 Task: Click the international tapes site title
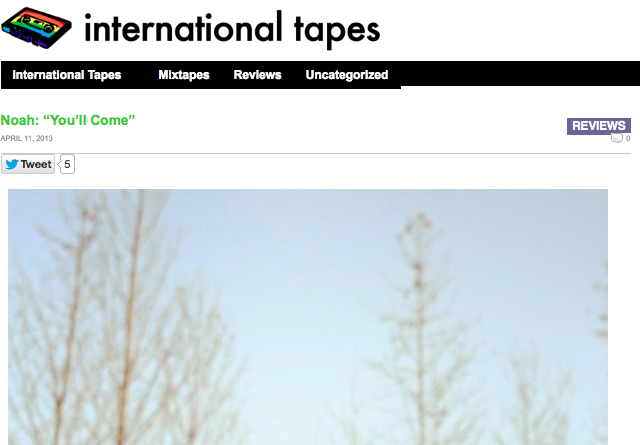[x=232, y=29]
